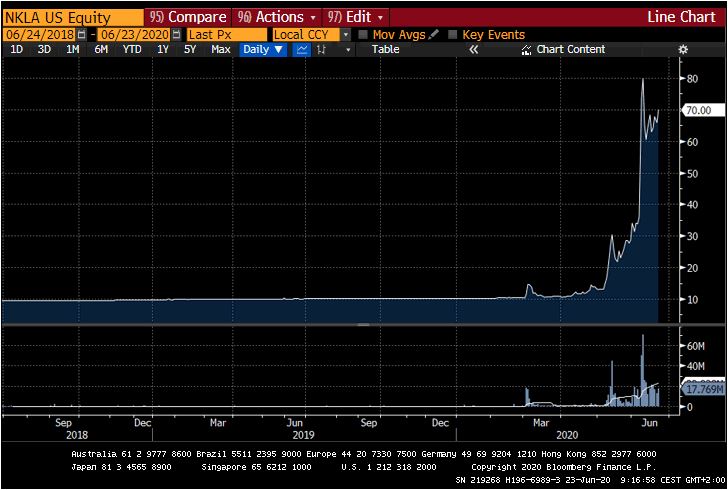The height and width of the screenshot is (490, 728).
Task: Switch to 3D time range
Action: click(44, 49)
